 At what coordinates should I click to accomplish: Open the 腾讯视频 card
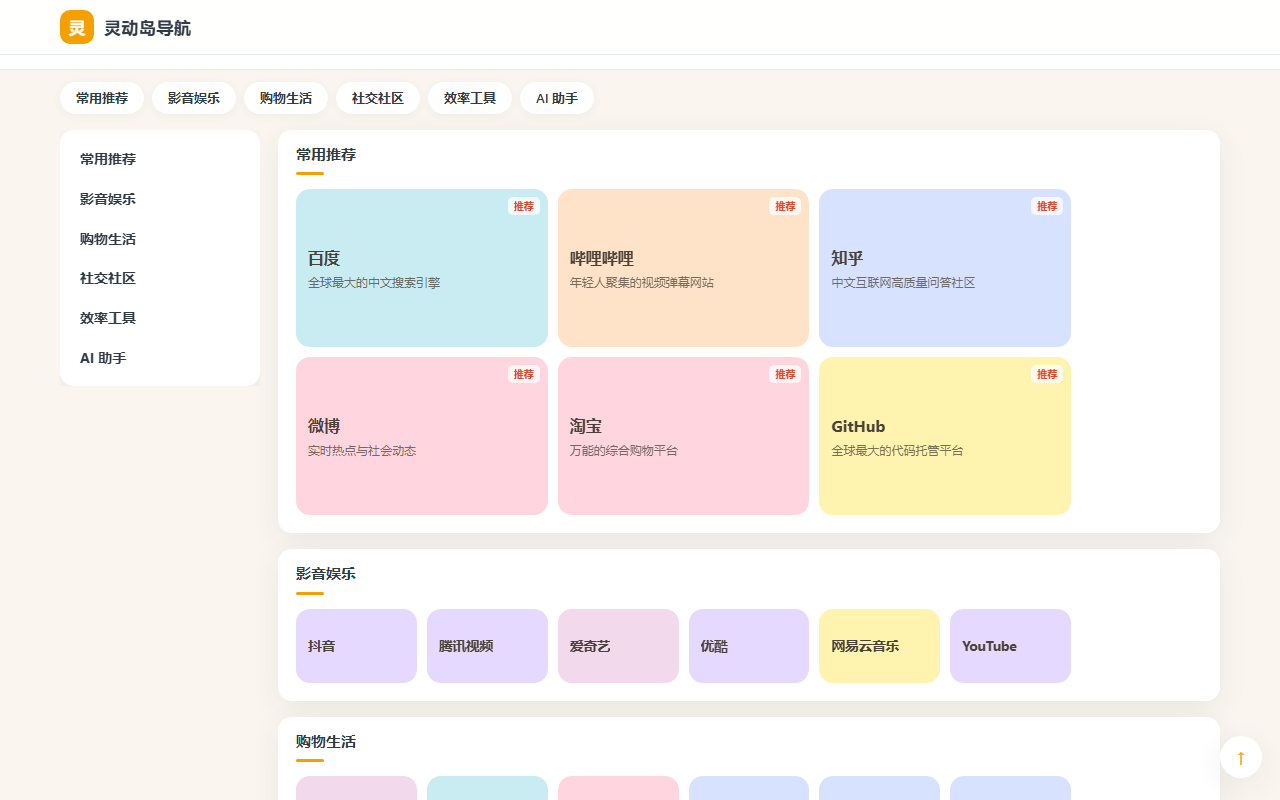487,646
